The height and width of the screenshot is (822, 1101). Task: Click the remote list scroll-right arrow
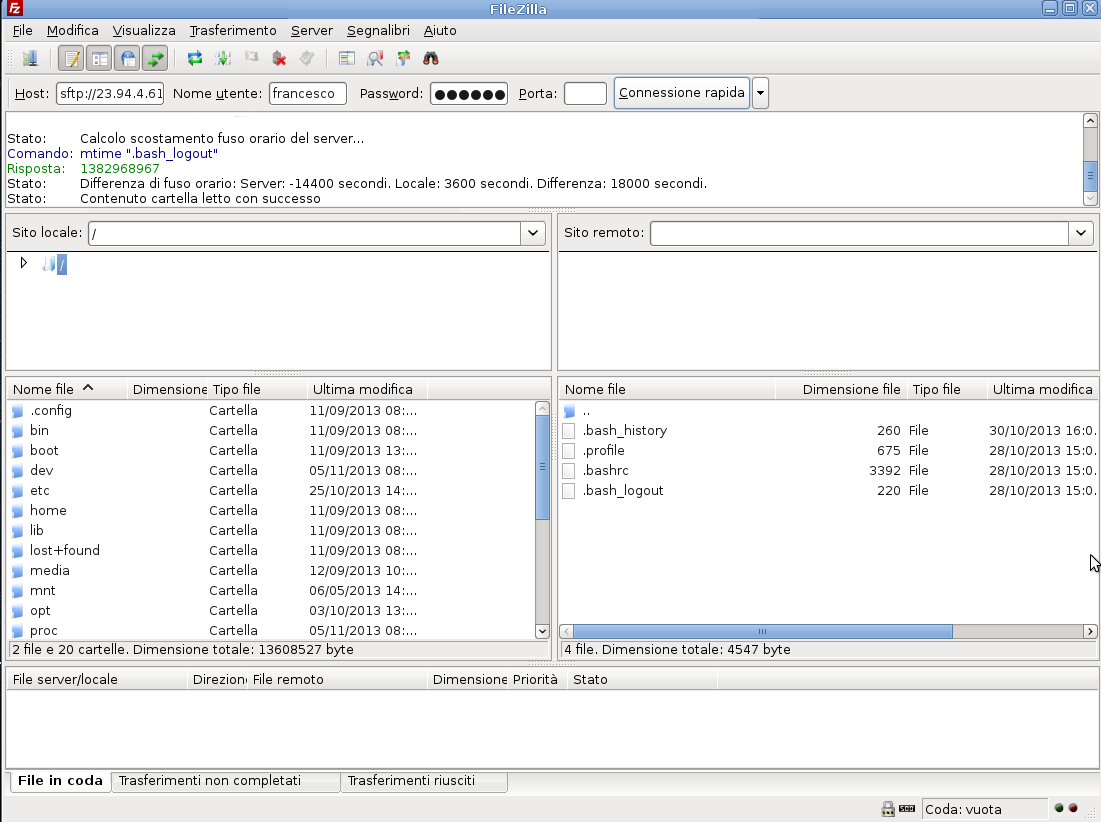(1090, 631)
